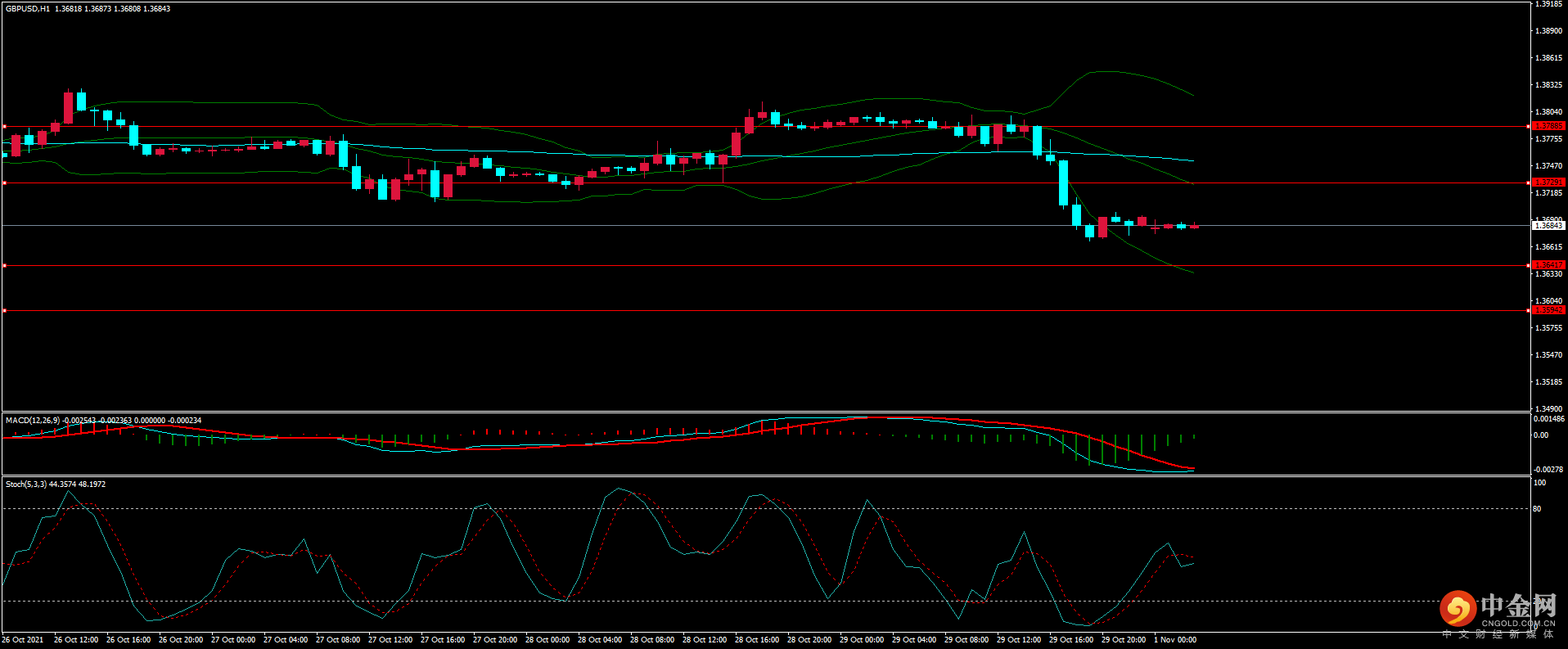The image size is (1568, 649).
Task: Click the 28 Oct 16:00 time label
Action: pos(757,640)
